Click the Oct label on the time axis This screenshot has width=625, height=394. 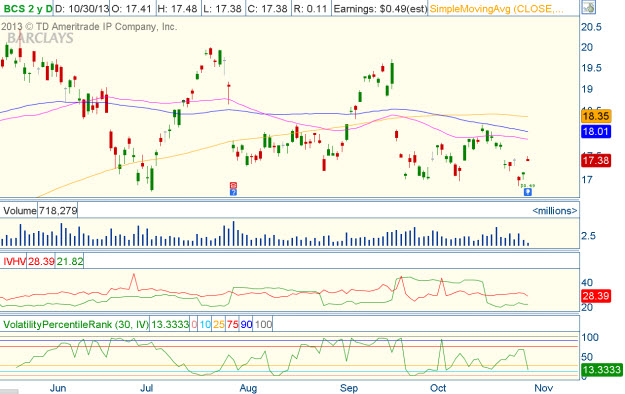pos(438,388)
